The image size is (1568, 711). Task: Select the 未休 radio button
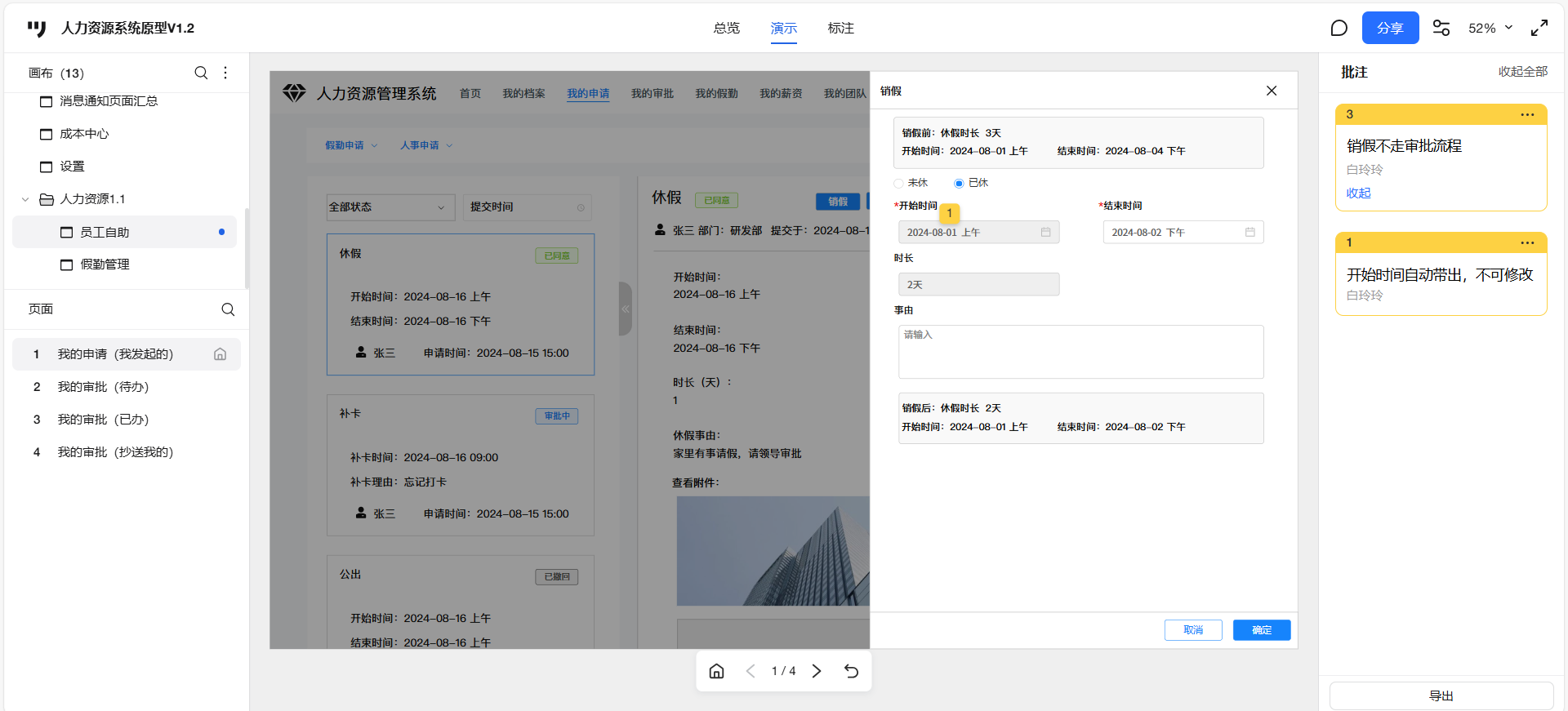[899, 184]
